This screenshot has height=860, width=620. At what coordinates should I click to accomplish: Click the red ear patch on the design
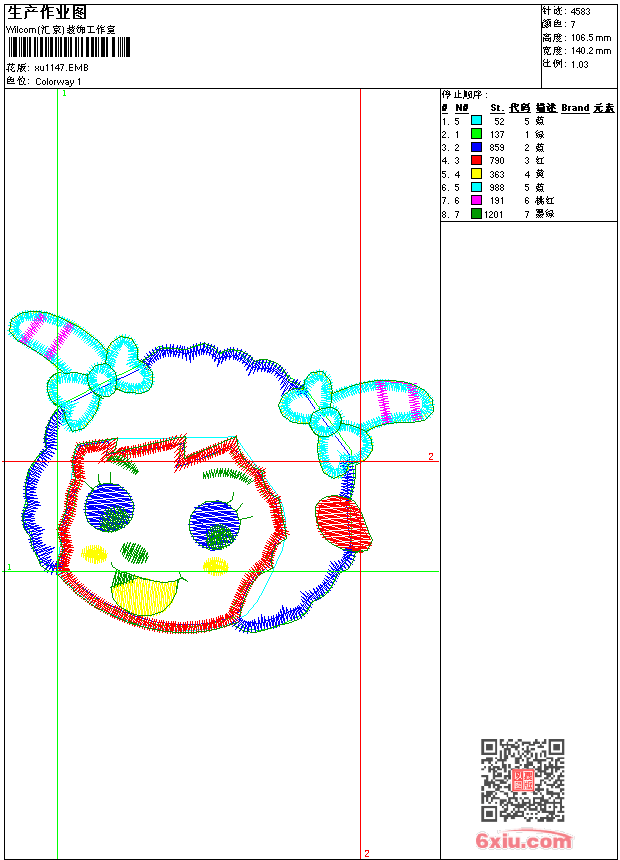click(x=343, y=524)
